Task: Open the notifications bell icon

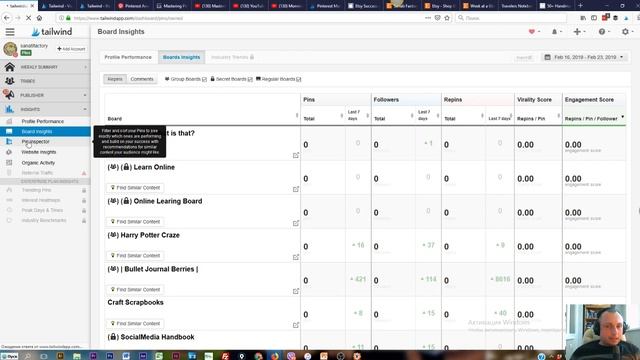Action: 554,32
